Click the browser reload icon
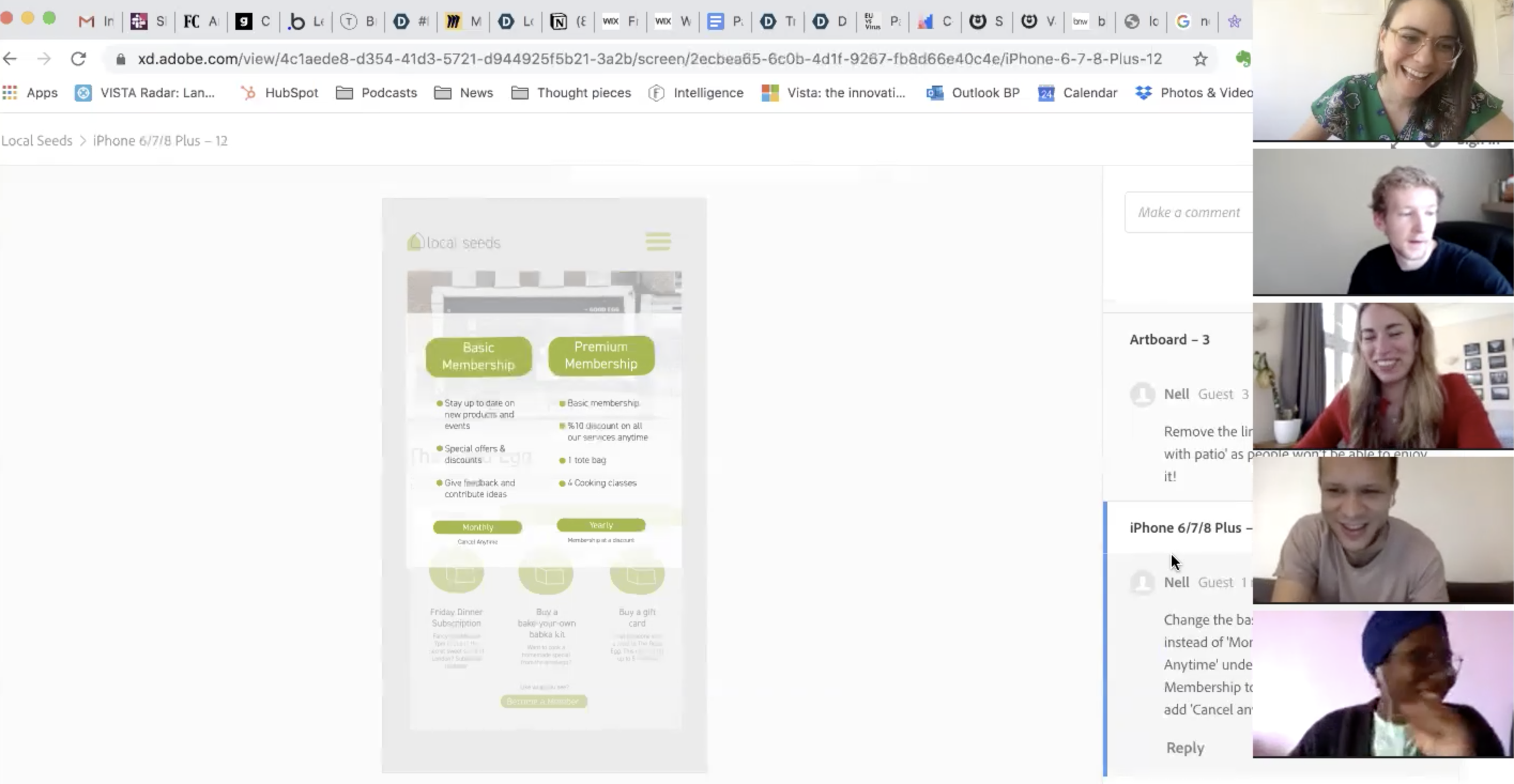This screenshot has height=784, width=1514. point(78,59)
